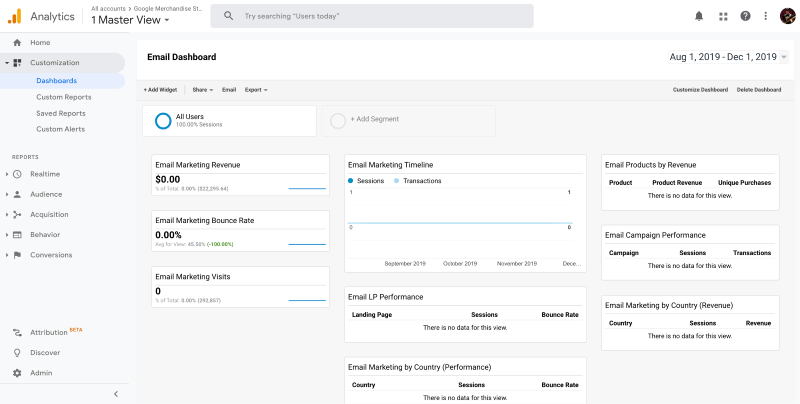The image size is (800, 404).
Task: Click Email Marketing by Country (Performance) title
Action: pyautogui.click(x=419, y=367)
